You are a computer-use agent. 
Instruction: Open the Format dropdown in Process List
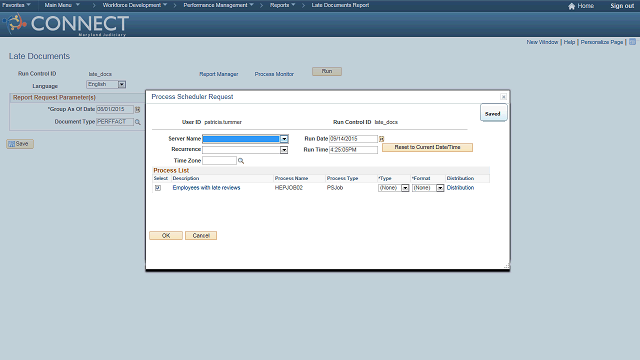440,188
